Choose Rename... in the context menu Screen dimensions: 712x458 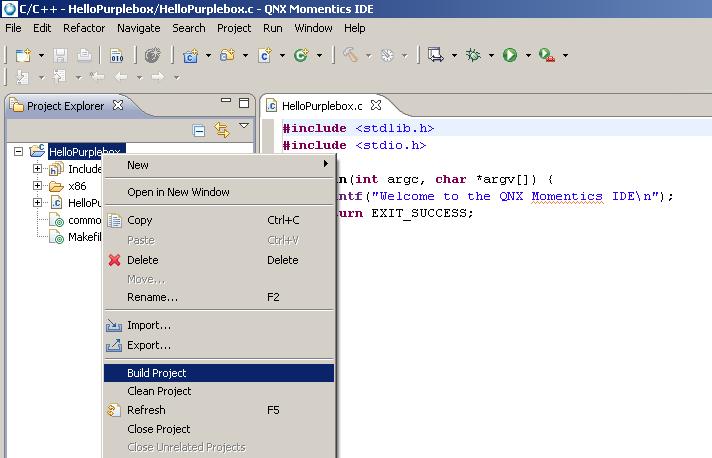(219, 297)
